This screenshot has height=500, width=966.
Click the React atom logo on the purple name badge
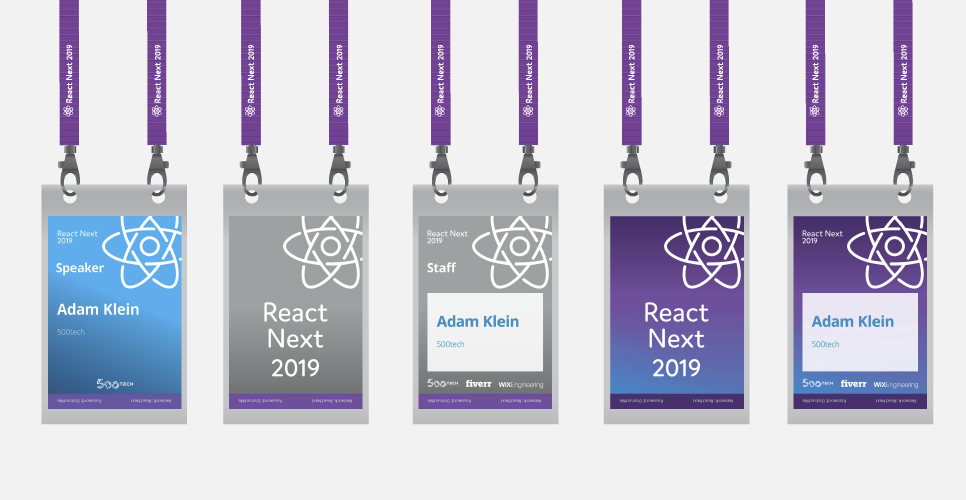pos(887,252)
